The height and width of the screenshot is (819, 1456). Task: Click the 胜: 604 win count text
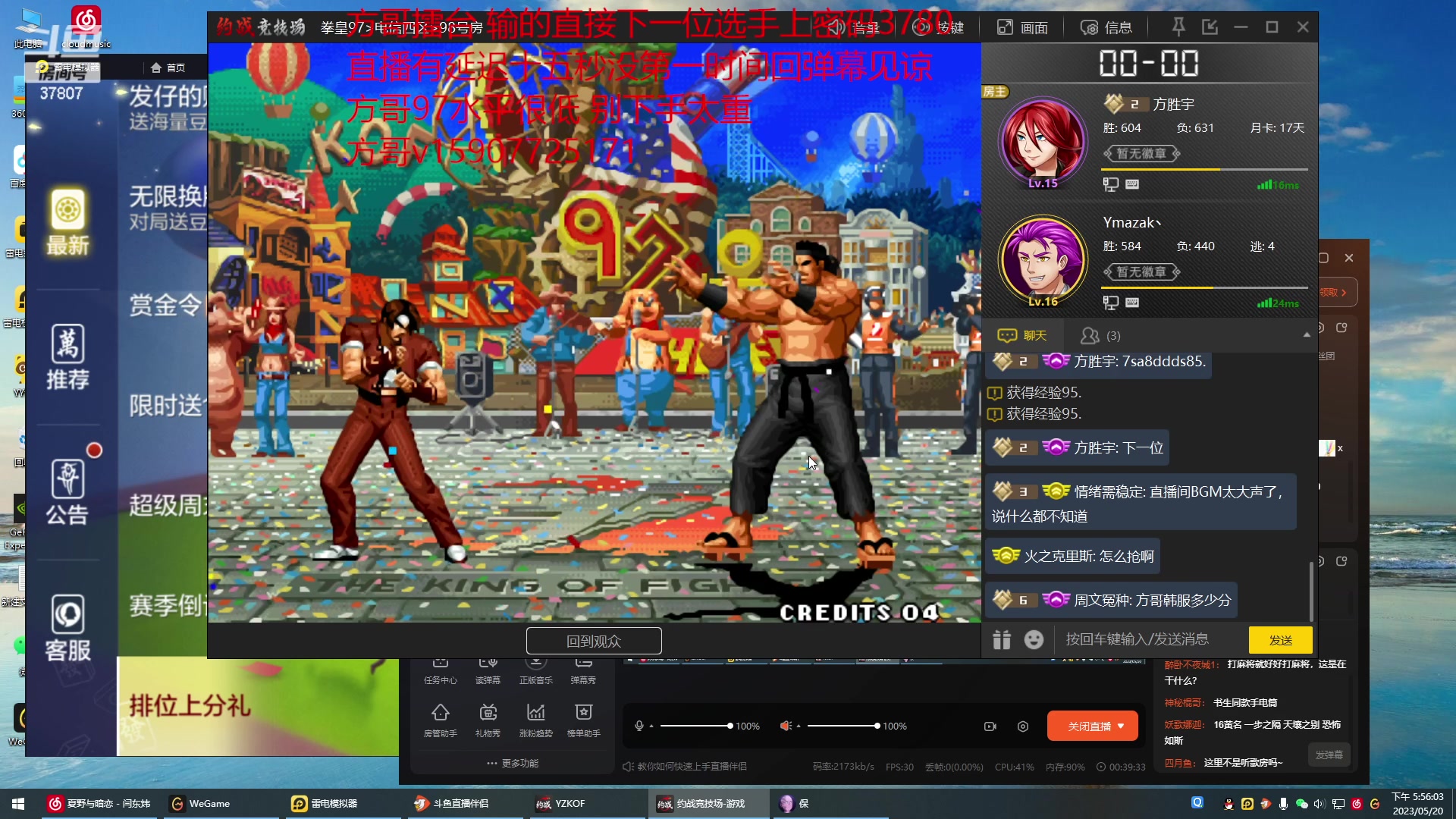[x=1122, y=127]
